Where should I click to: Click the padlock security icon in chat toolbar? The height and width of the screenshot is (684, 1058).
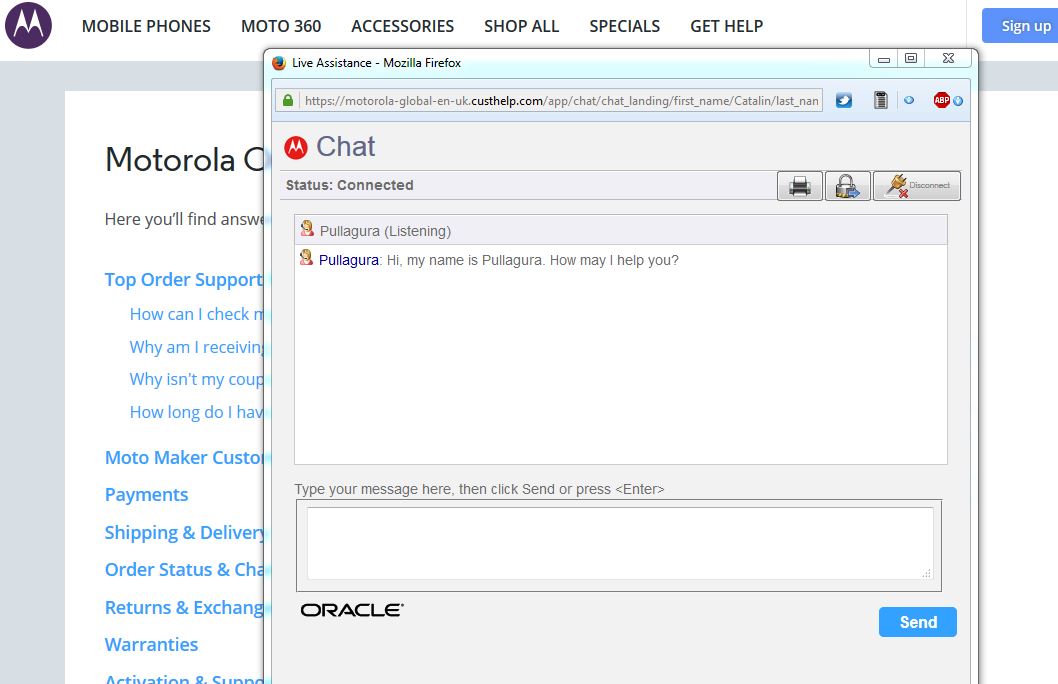pos(847,186)
